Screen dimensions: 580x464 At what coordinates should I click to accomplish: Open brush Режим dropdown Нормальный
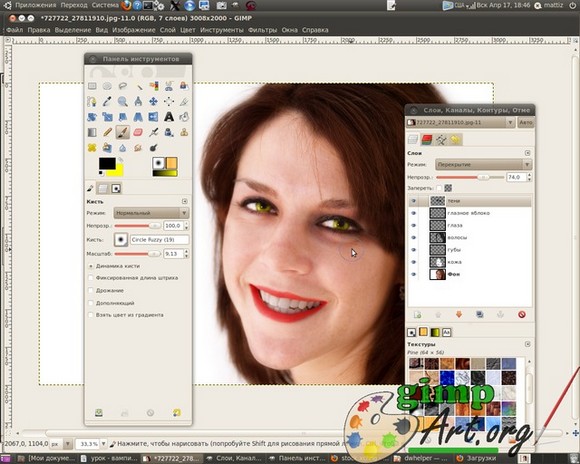pyautogui.click(x=151, y=213)
